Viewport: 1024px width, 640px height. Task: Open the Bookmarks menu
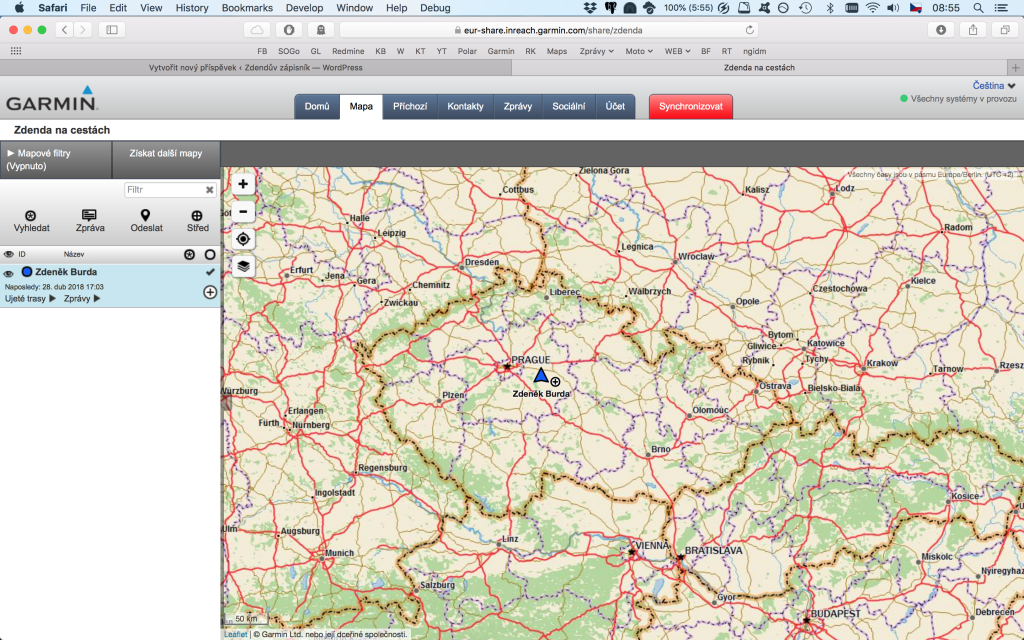(x=247, y=8)
